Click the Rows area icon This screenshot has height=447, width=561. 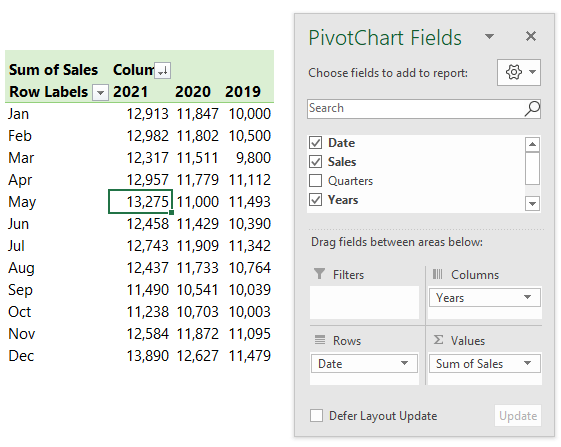tap(320, 340)
